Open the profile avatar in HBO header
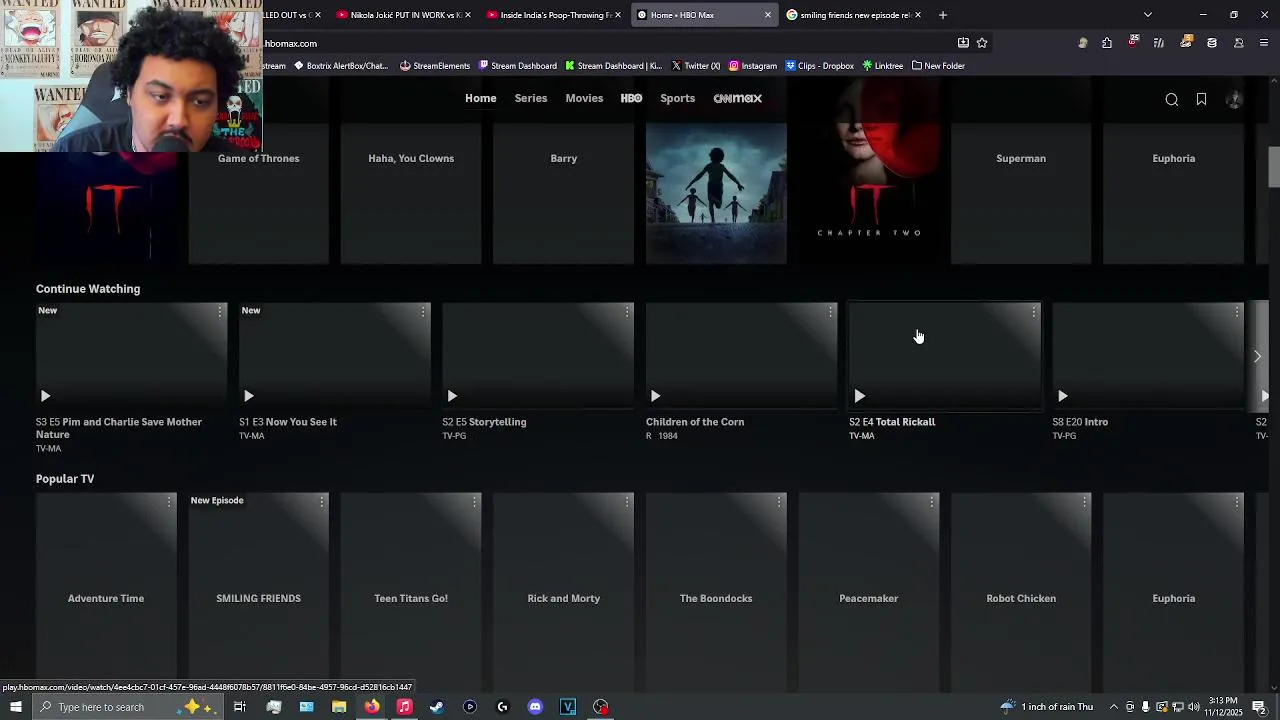The height and width of the screenshot is (720, 1280). [1234, 99]
